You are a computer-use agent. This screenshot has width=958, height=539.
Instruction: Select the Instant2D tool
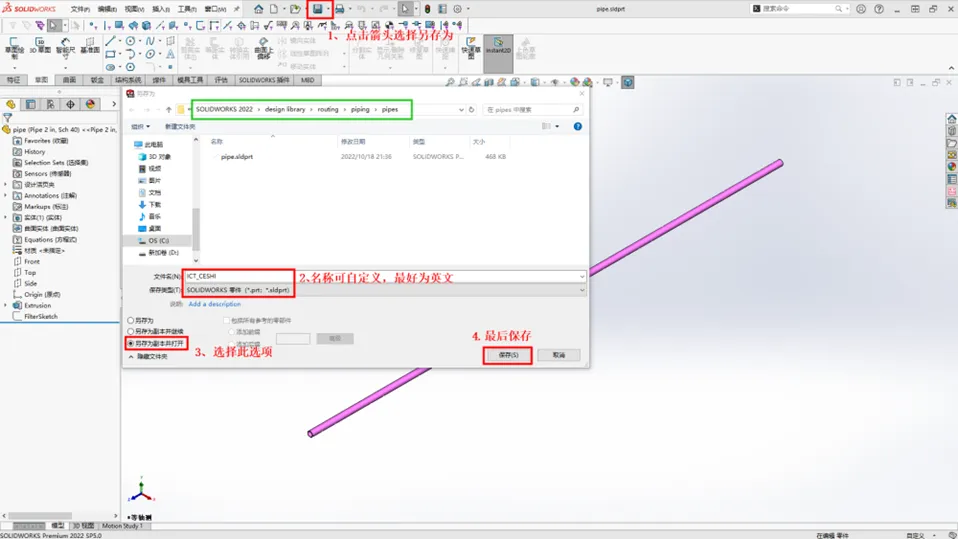pos(498,46)
